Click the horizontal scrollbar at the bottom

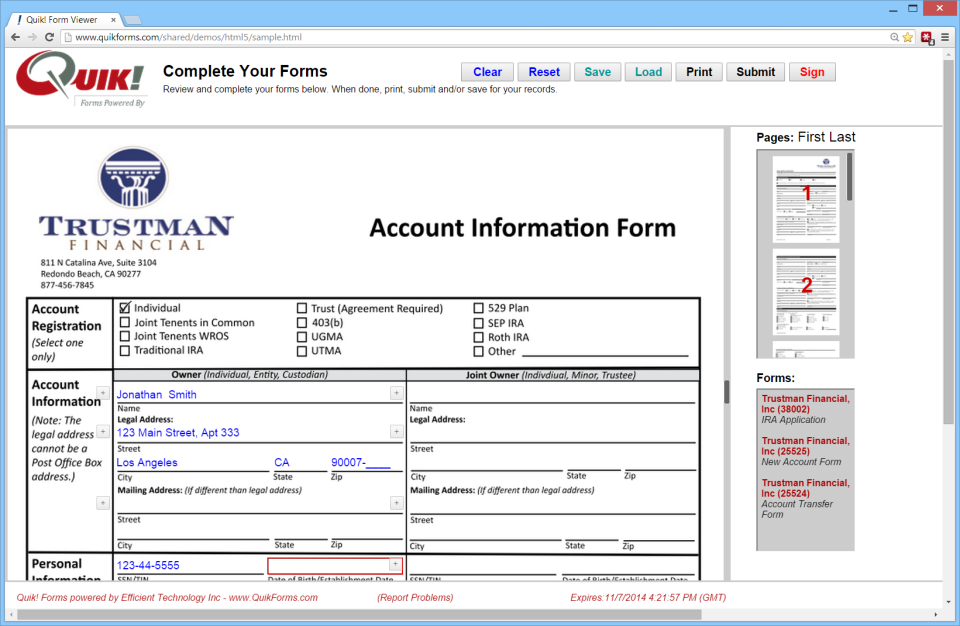tap(358, 614)
